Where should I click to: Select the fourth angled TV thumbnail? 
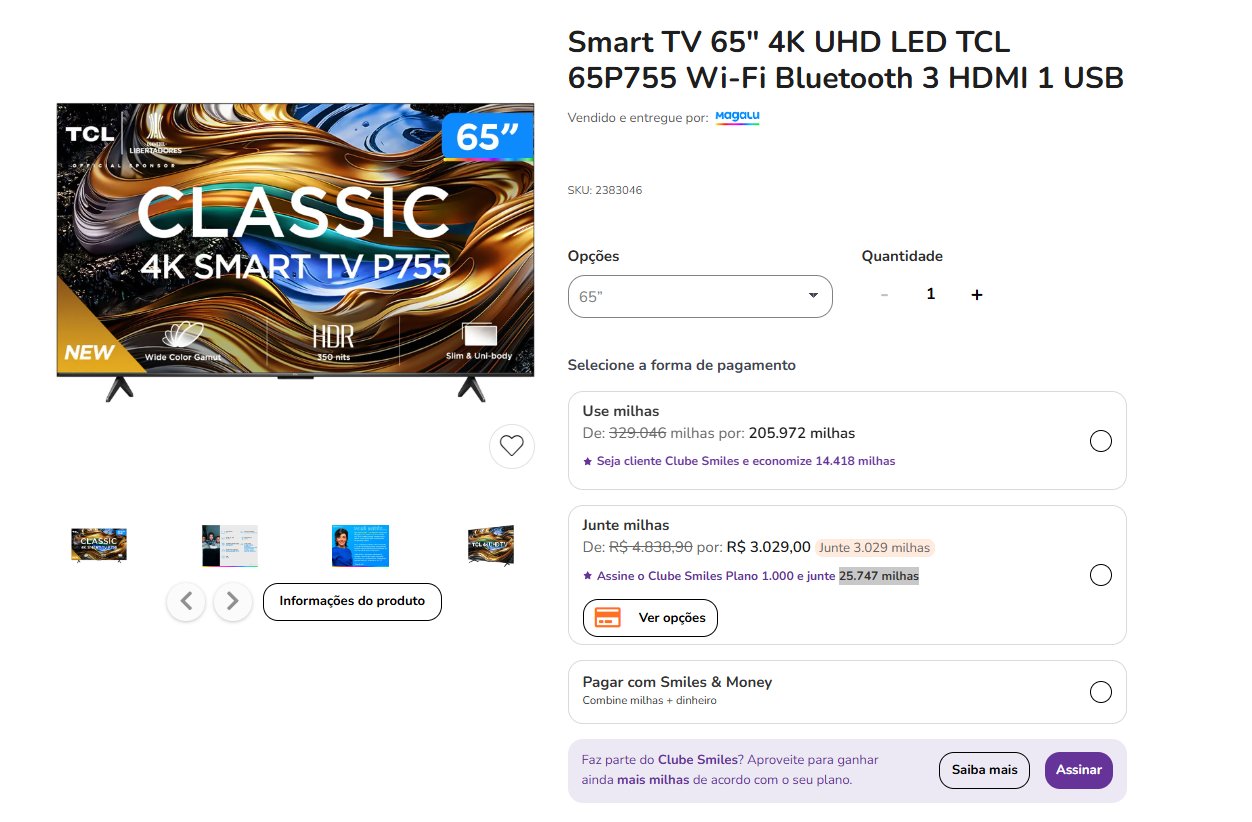click(x=491, y=545)
